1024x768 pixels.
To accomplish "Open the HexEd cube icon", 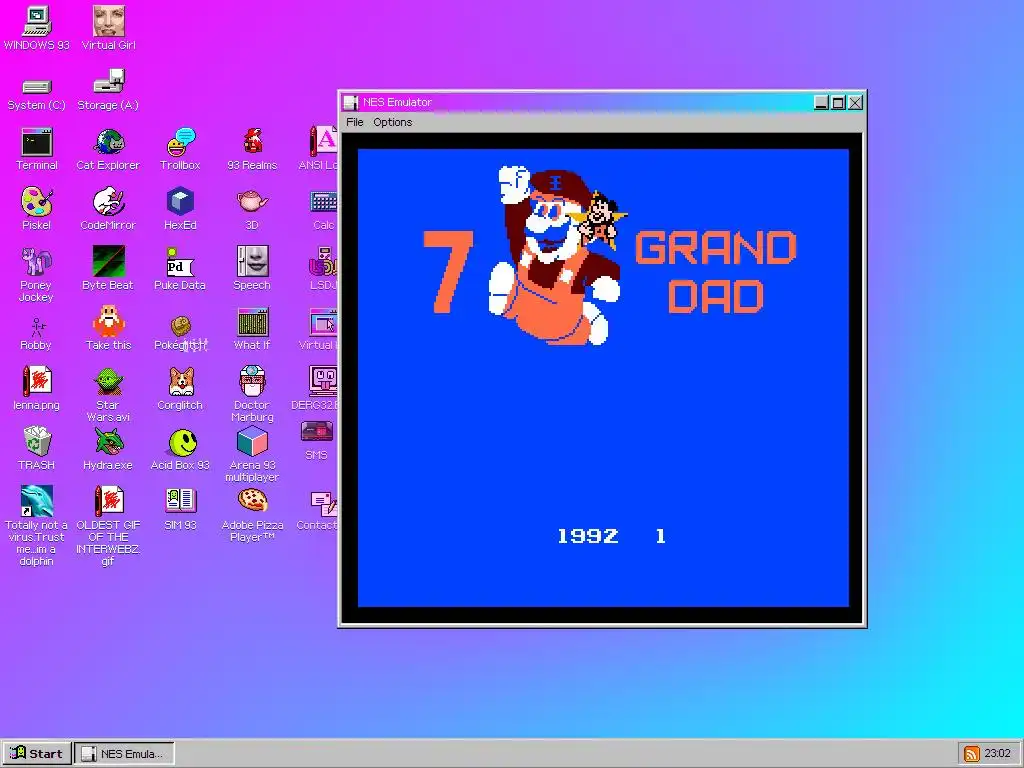I will coord(180,201).
